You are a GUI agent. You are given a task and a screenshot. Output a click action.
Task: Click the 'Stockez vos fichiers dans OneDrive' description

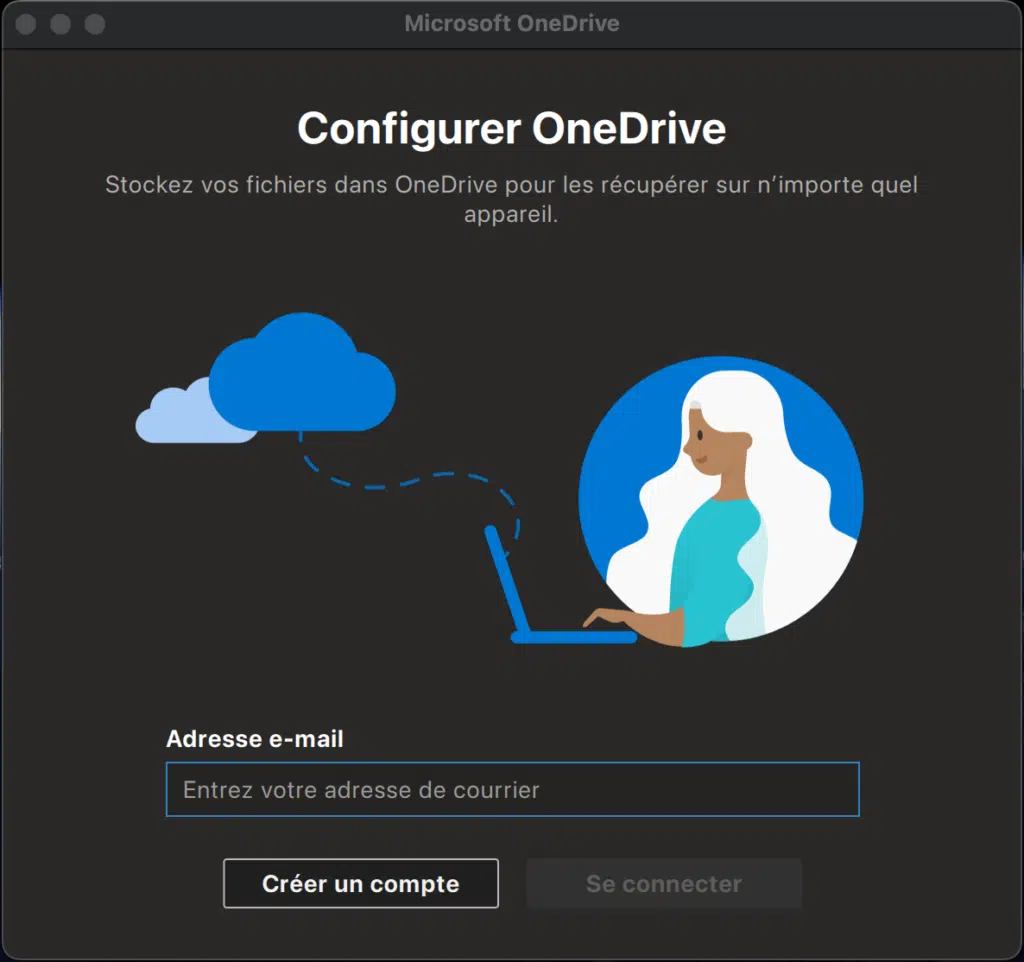click(511, 199)
